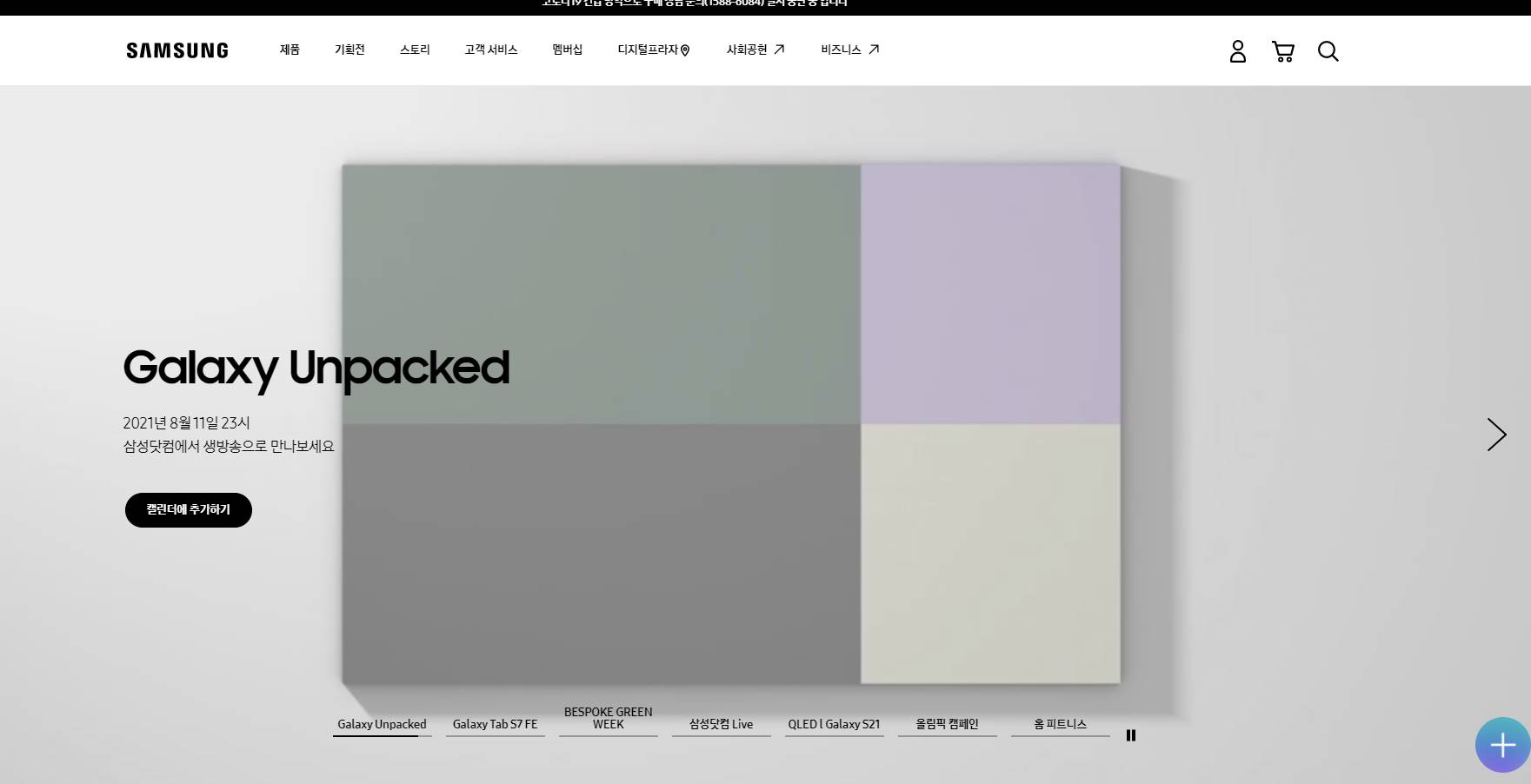
Task: Open the 고객 서비스 menu
Action: tap(490, 50)
